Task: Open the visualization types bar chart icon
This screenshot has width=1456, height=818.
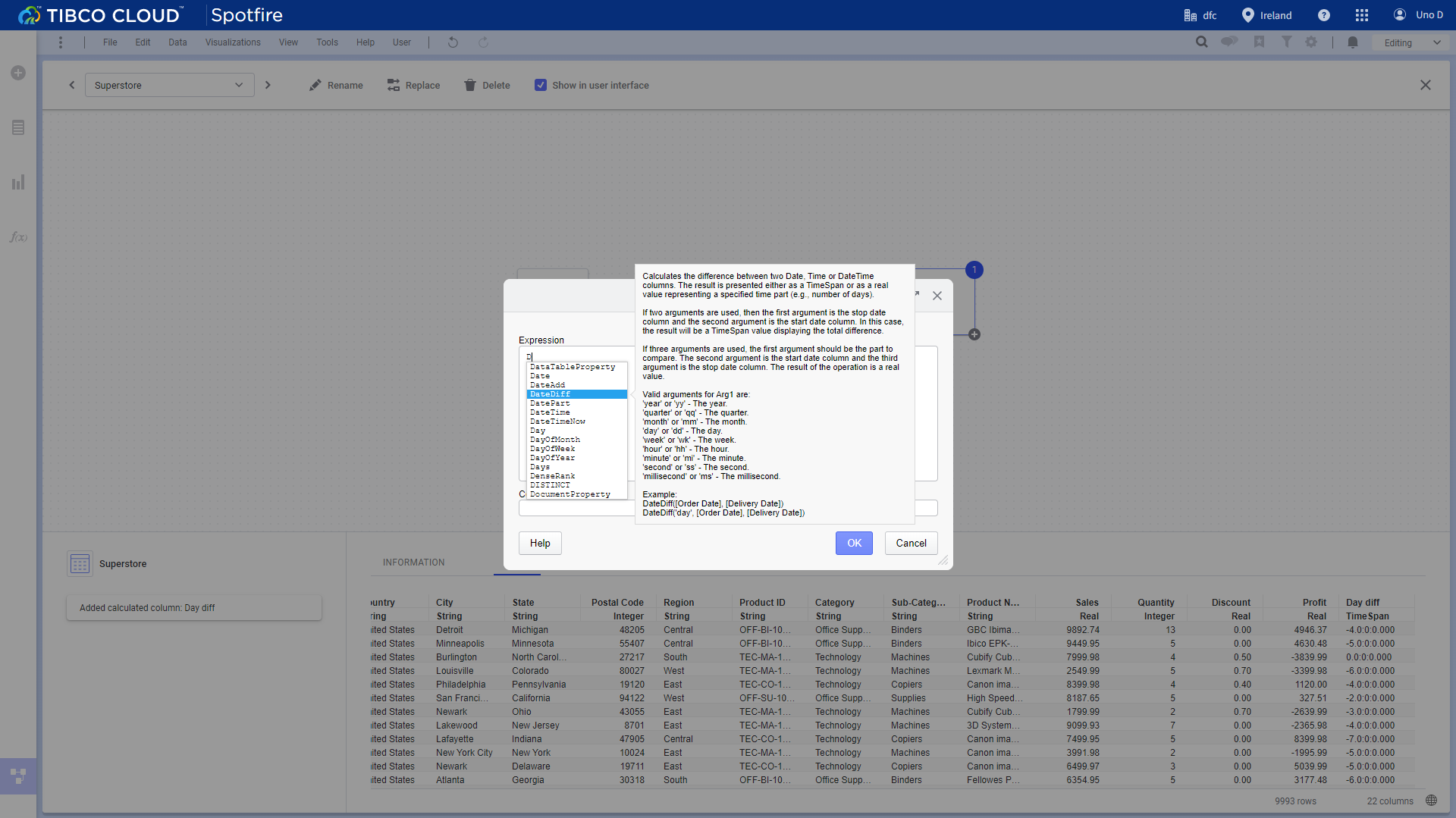Action: click(x=18, y=182)
